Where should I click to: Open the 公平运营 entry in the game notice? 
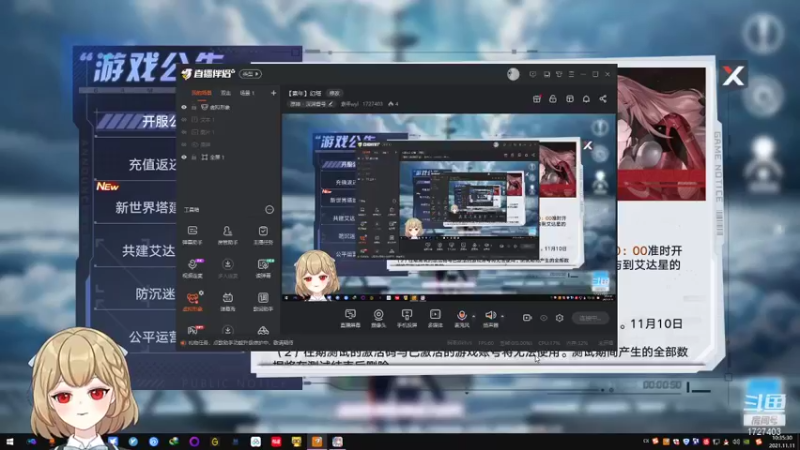[x=153, y=337]
